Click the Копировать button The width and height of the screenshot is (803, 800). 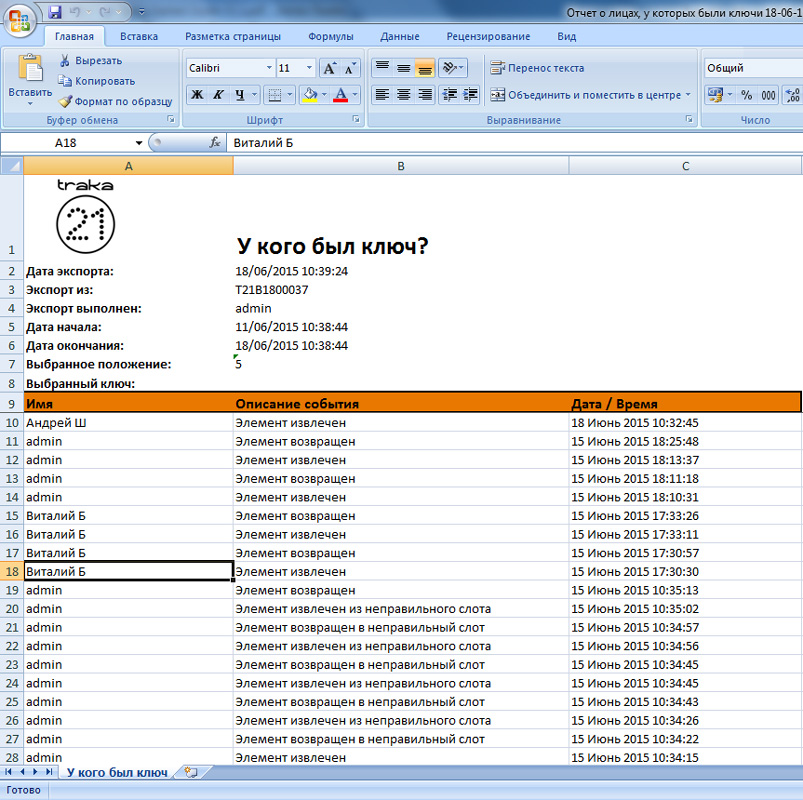point(97,81)
